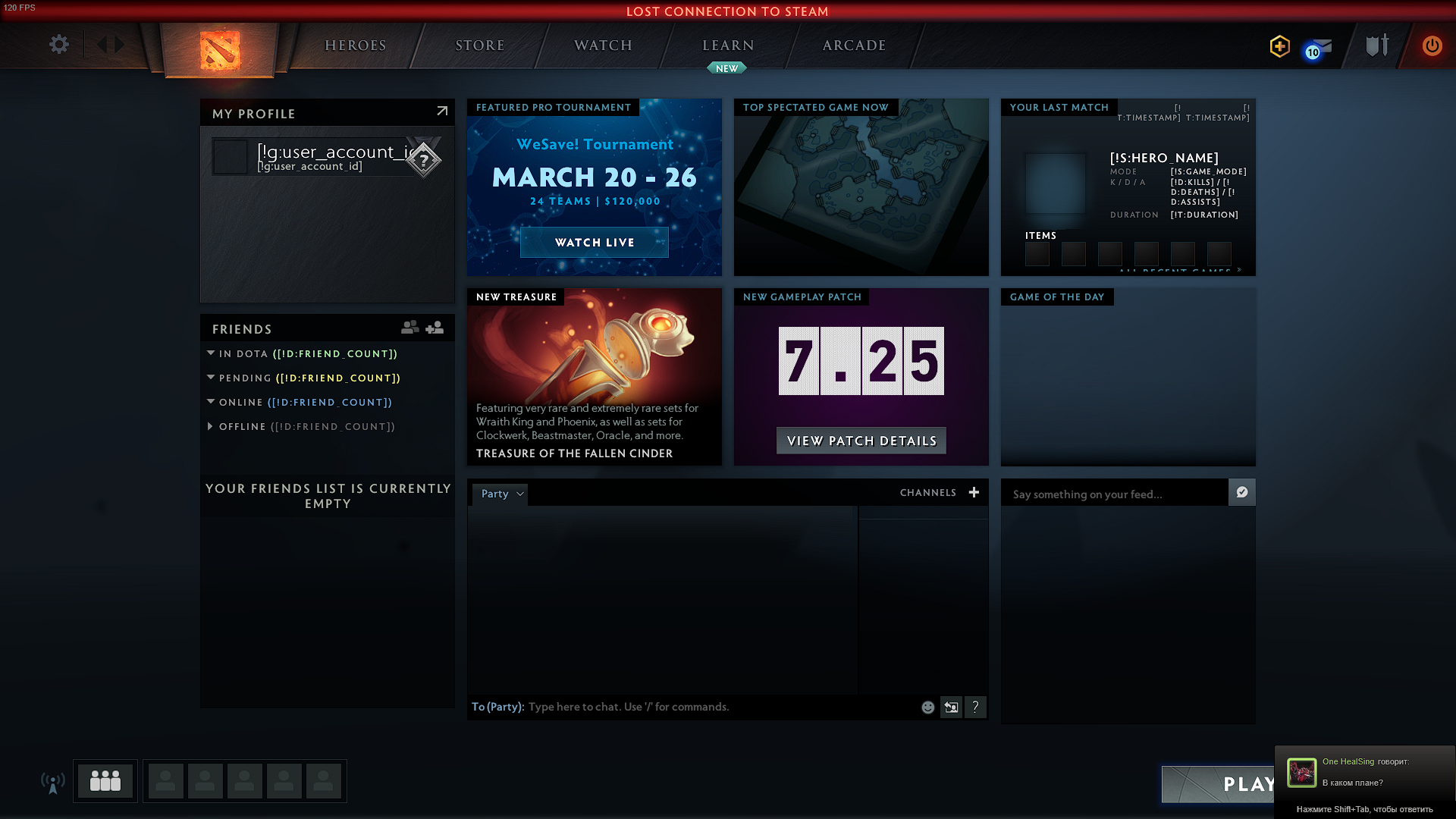
Task: Open the Treasure of the Fallen Cinder banner
Action: [x=595, y=377]
